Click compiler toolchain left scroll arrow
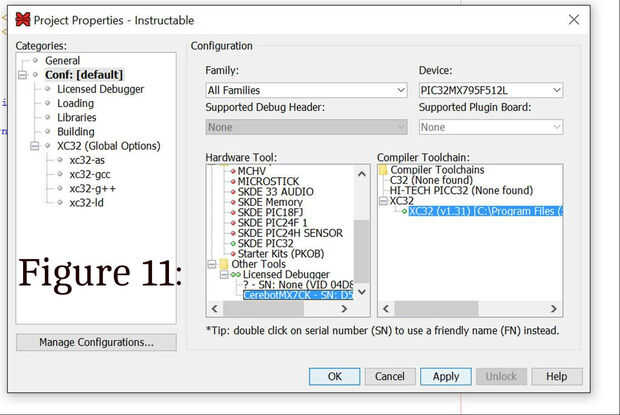 386,308
